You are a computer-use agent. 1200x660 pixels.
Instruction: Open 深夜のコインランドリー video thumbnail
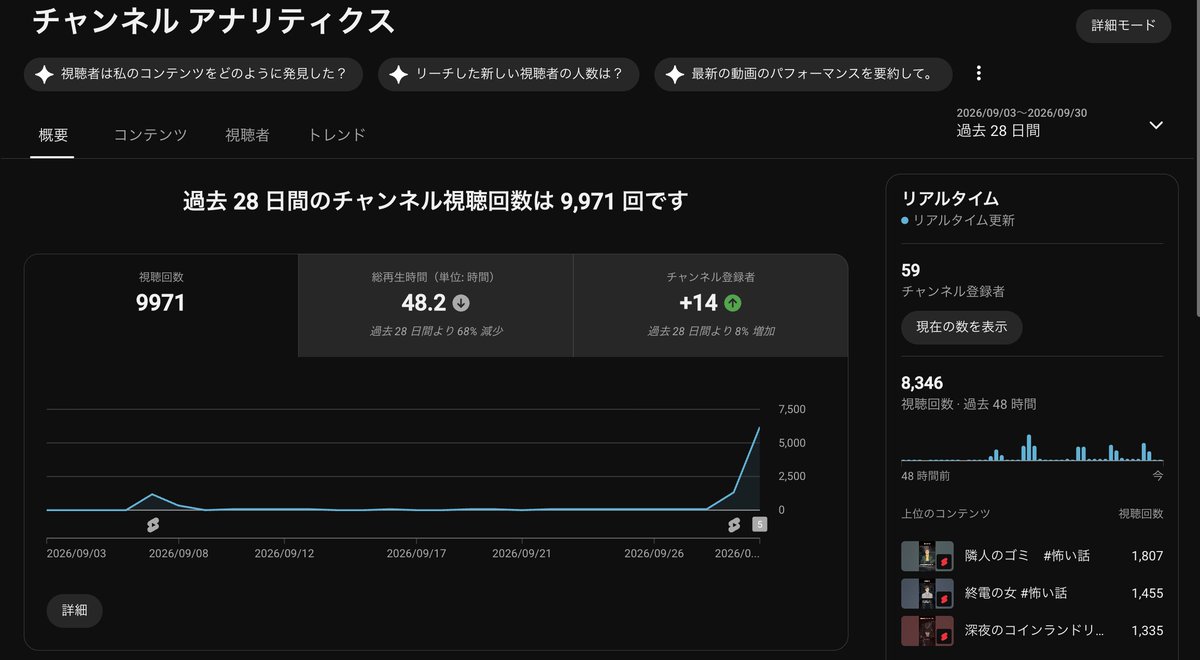point(926,630)
